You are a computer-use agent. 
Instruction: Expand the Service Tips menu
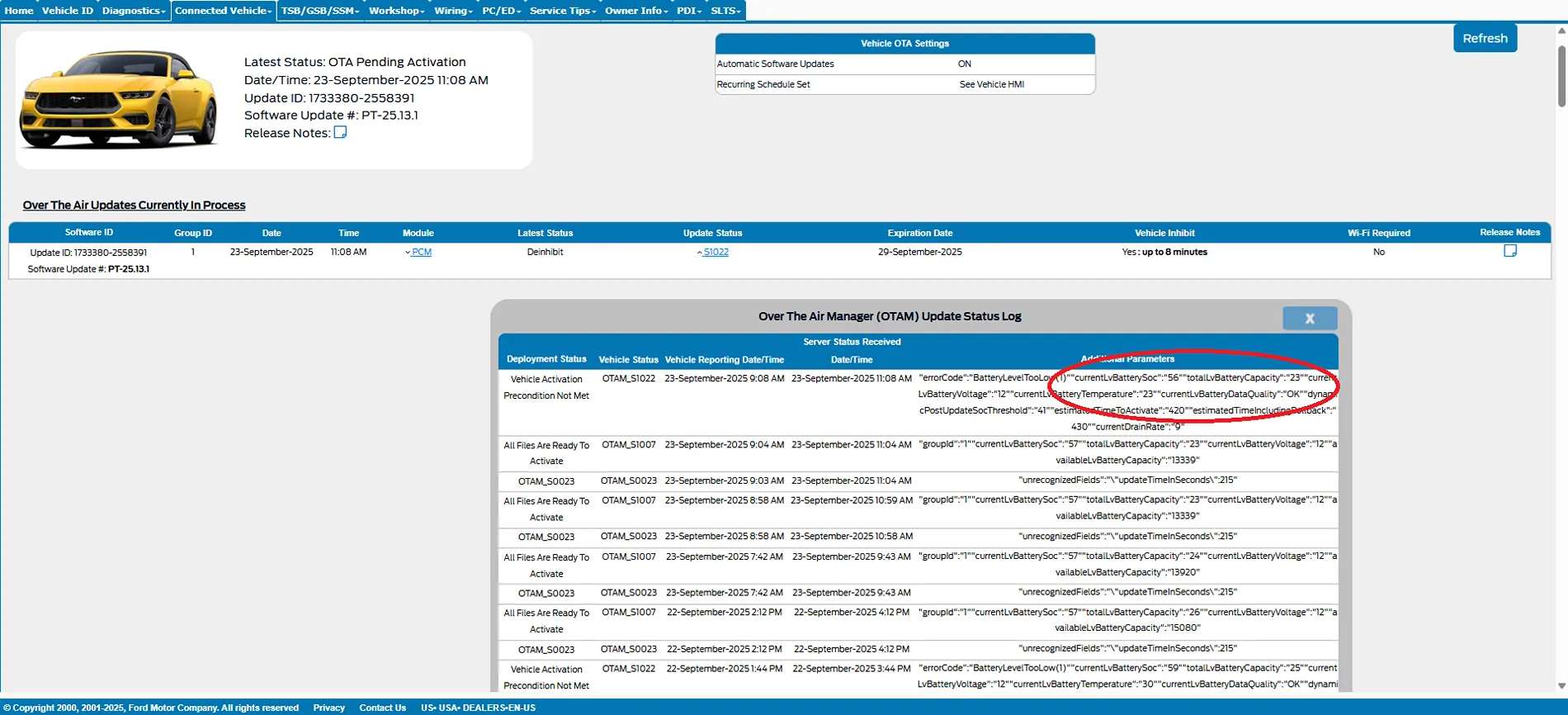(563, 11)
